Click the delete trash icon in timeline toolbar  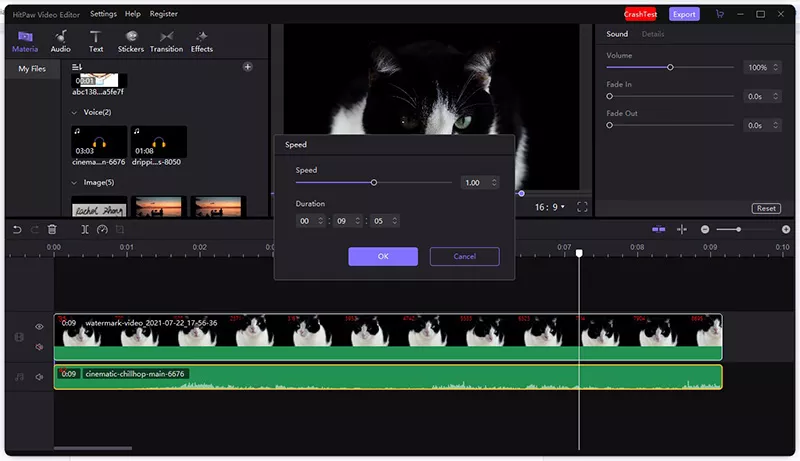52,229
